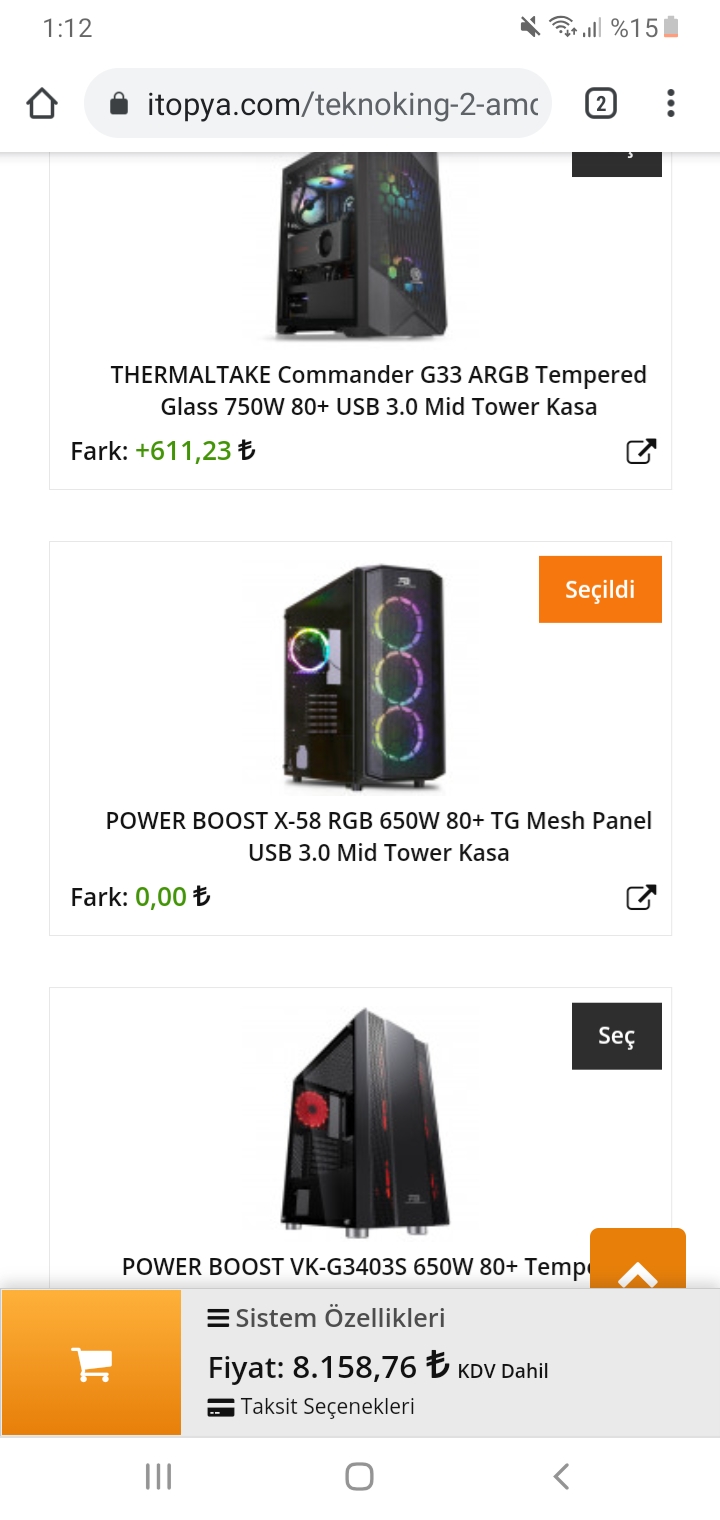
Task: Tap the recent apps button in navigation bar
Action: (158, 1475)
